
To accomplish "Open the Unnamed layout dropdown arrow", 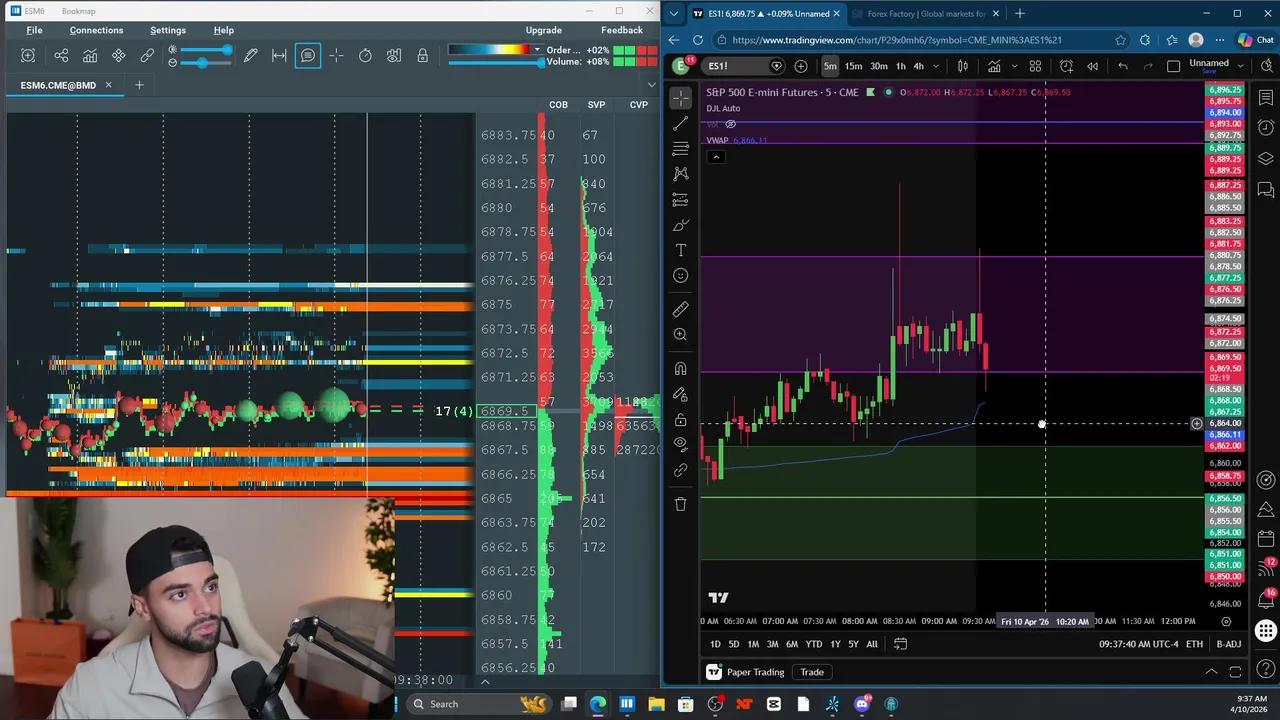I will (1241, 65).
